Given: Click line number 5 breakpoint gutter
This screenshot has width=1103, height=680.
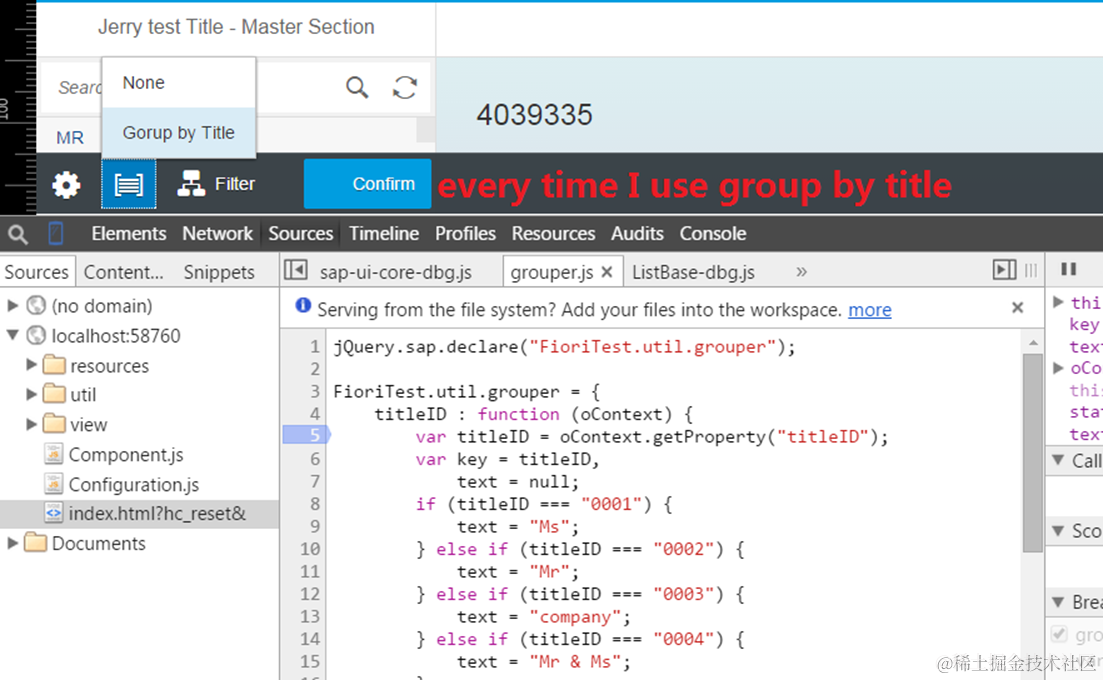Looking at the screenshot, I should [x=306, y=435].
